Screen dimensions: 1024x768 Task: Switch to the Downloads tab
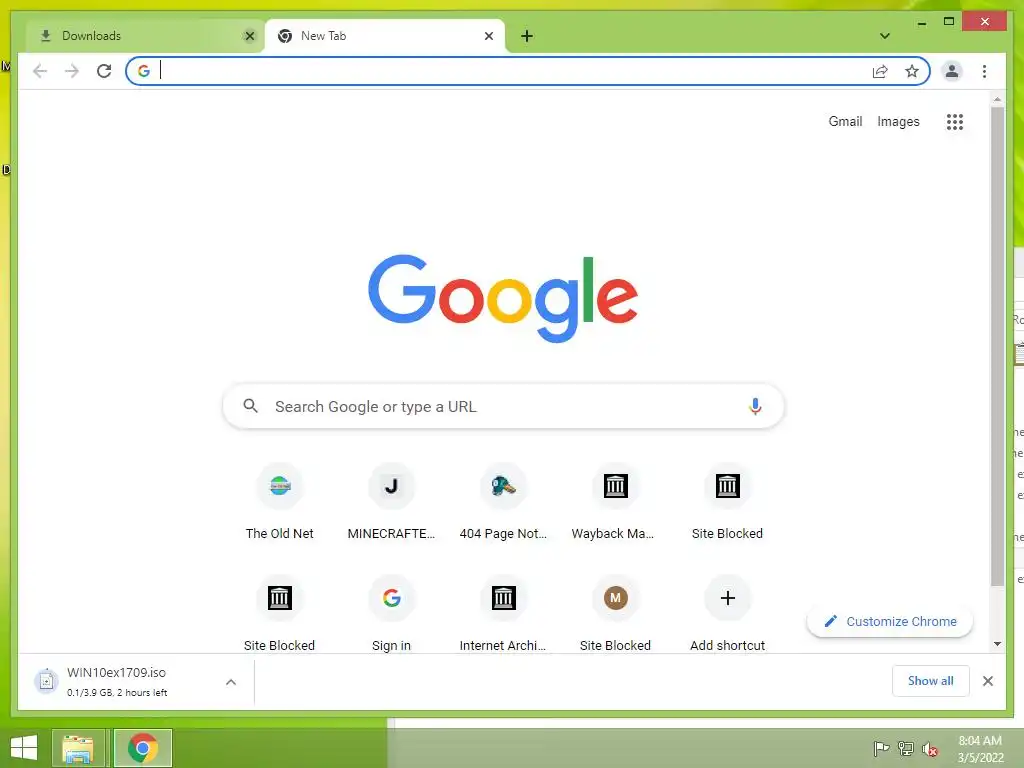145,36
